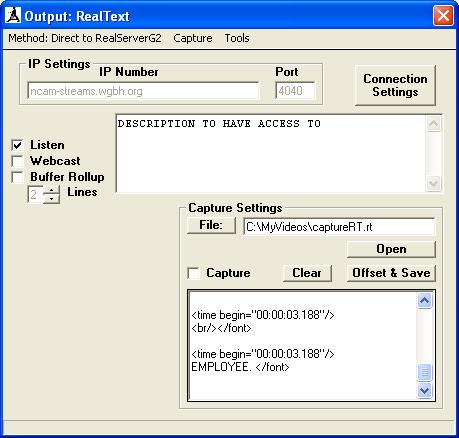Decrease the Lines spinner value
This screenshot has height=438, width=459.
click(51, 199)
